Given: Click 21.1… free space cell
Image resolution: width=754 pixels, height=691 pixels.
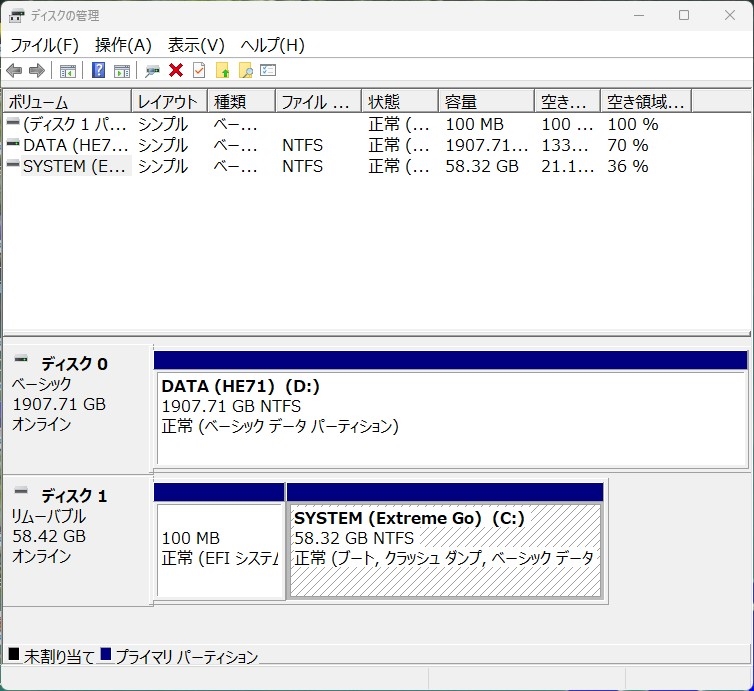Looking at the screenshot, I should (x=567, y=166).
